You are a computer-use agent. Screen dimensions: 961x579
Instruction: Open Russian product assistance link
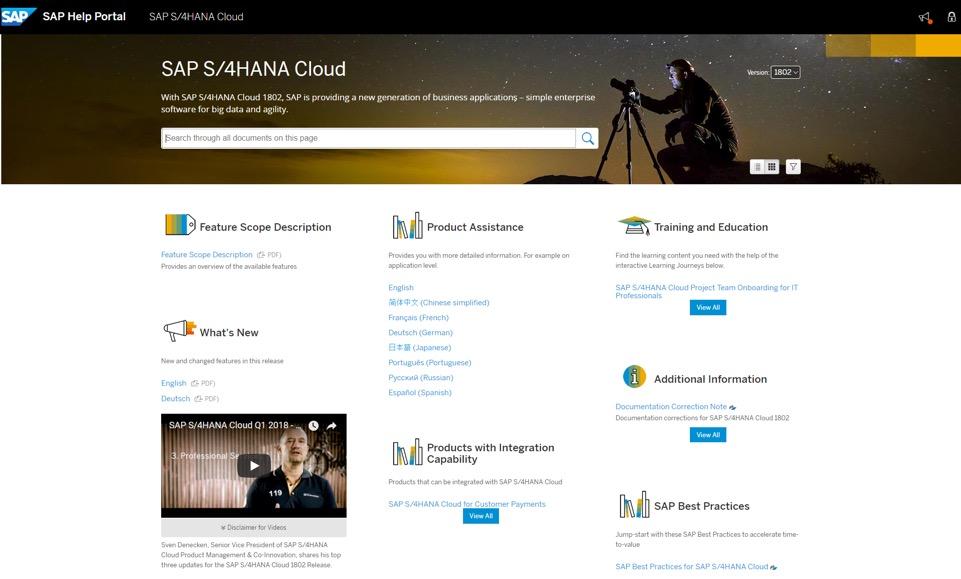[x=421, y=378]
